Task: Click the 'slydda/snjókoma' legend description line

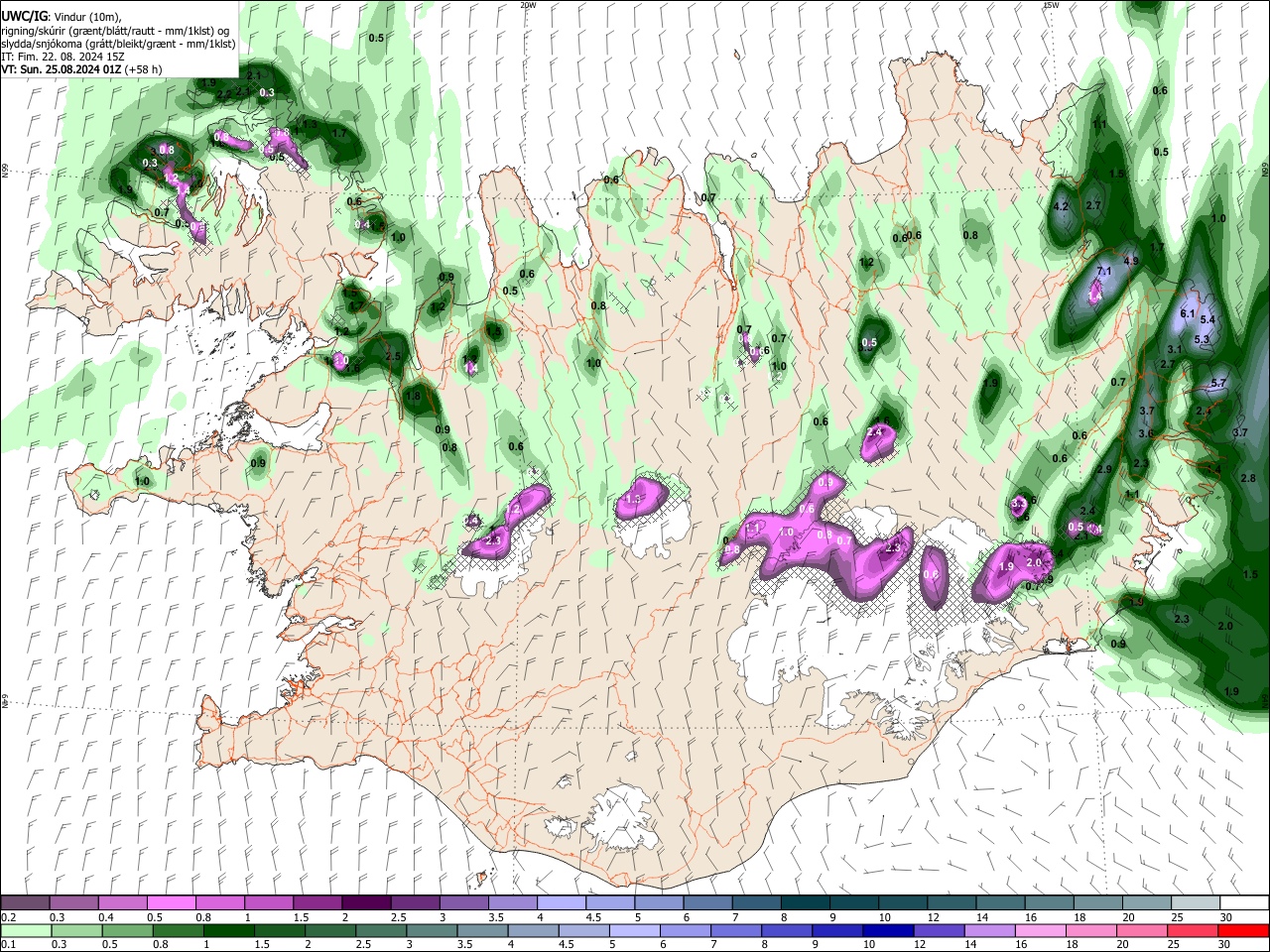Action: (x=118, y=44)
